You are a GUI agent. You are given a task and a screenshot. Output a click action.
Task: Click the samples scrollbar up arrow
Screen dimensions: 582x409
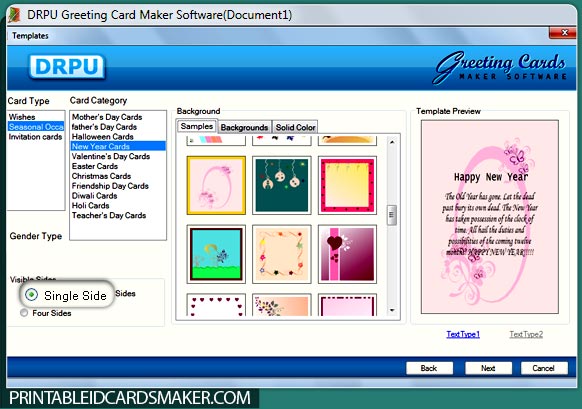pyautogui.click(x=392, y=142)
